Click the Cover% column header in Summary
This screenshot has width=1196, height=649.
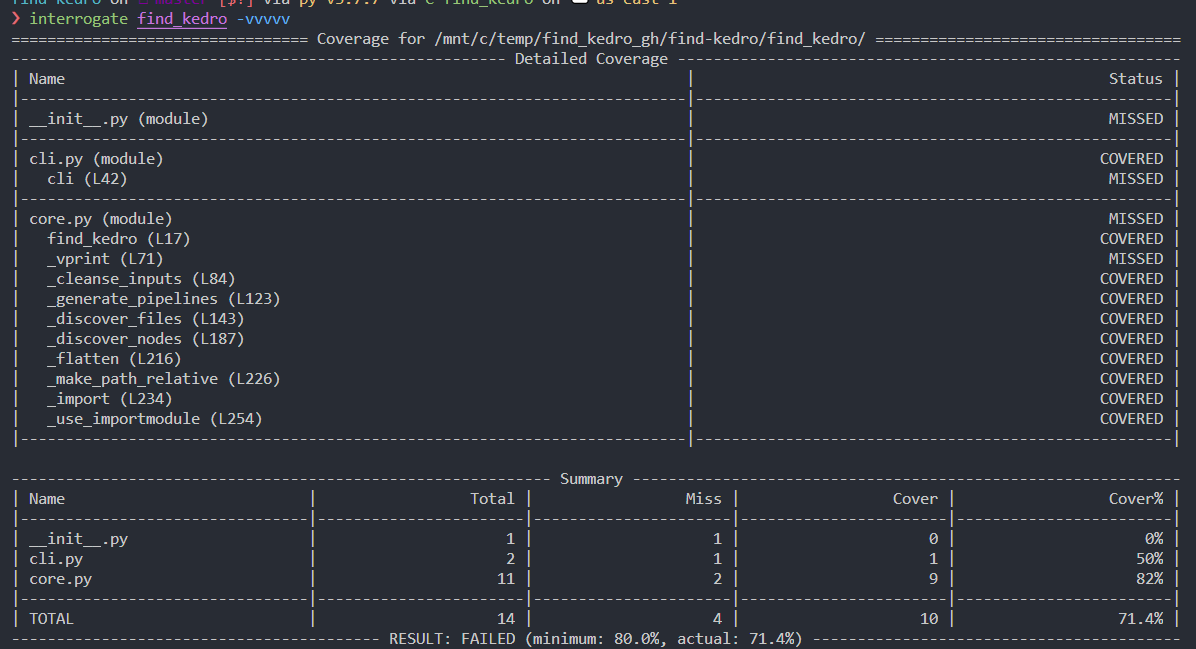tap(1135, 499)
